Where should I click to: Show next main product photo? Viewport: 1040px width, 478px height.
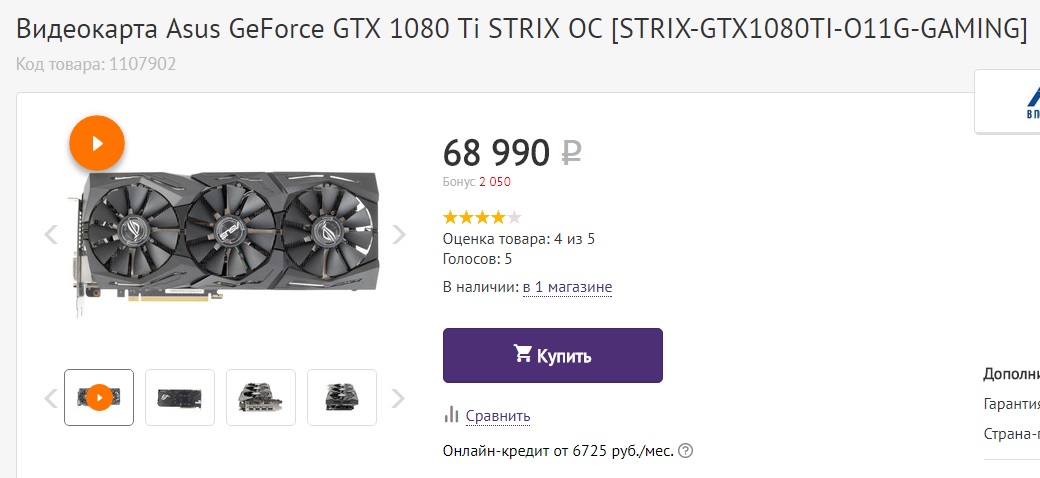tap(399, 235)
